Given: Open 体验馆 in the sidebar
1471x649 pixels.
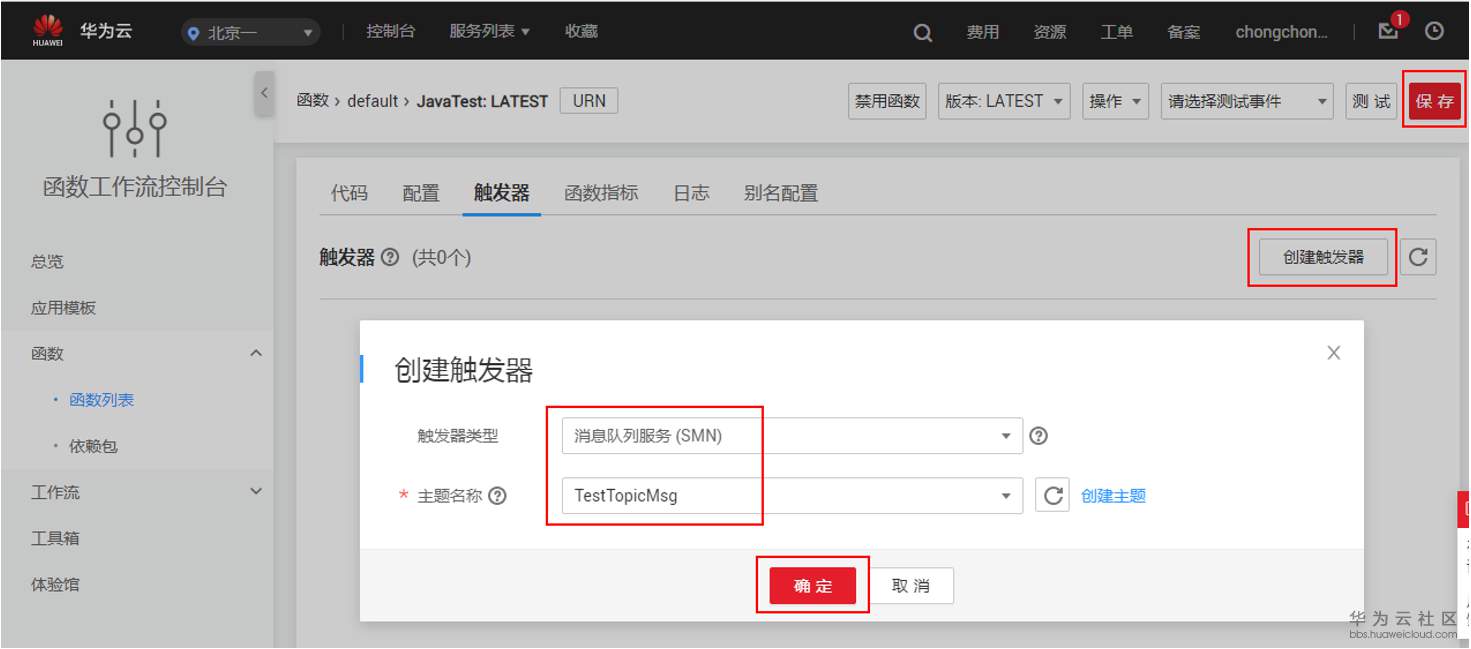Looking at the screenshot, I should pos(55,584).
